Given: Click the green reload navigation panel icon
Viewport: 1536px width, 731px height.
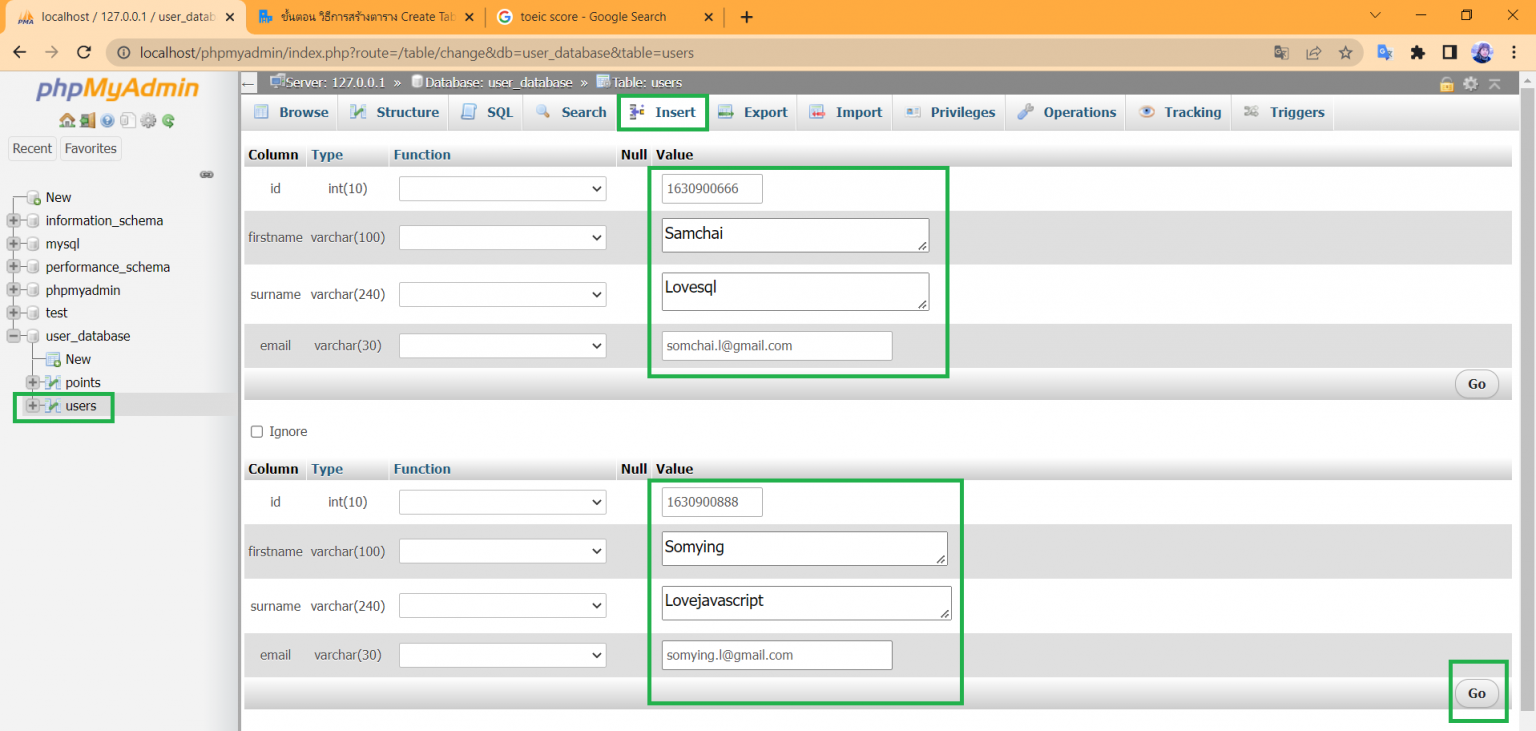Looking at the screenshot, I should (x=168, y=121).
